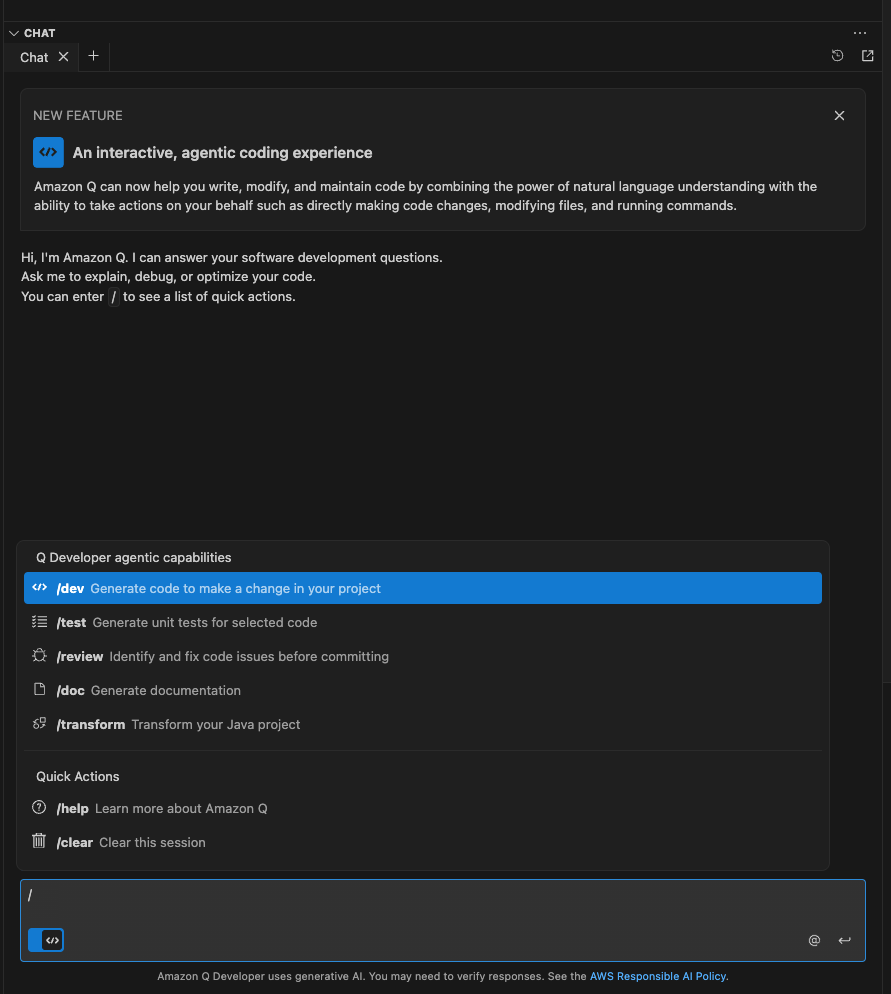Select the /dev command

pos(422,588)
